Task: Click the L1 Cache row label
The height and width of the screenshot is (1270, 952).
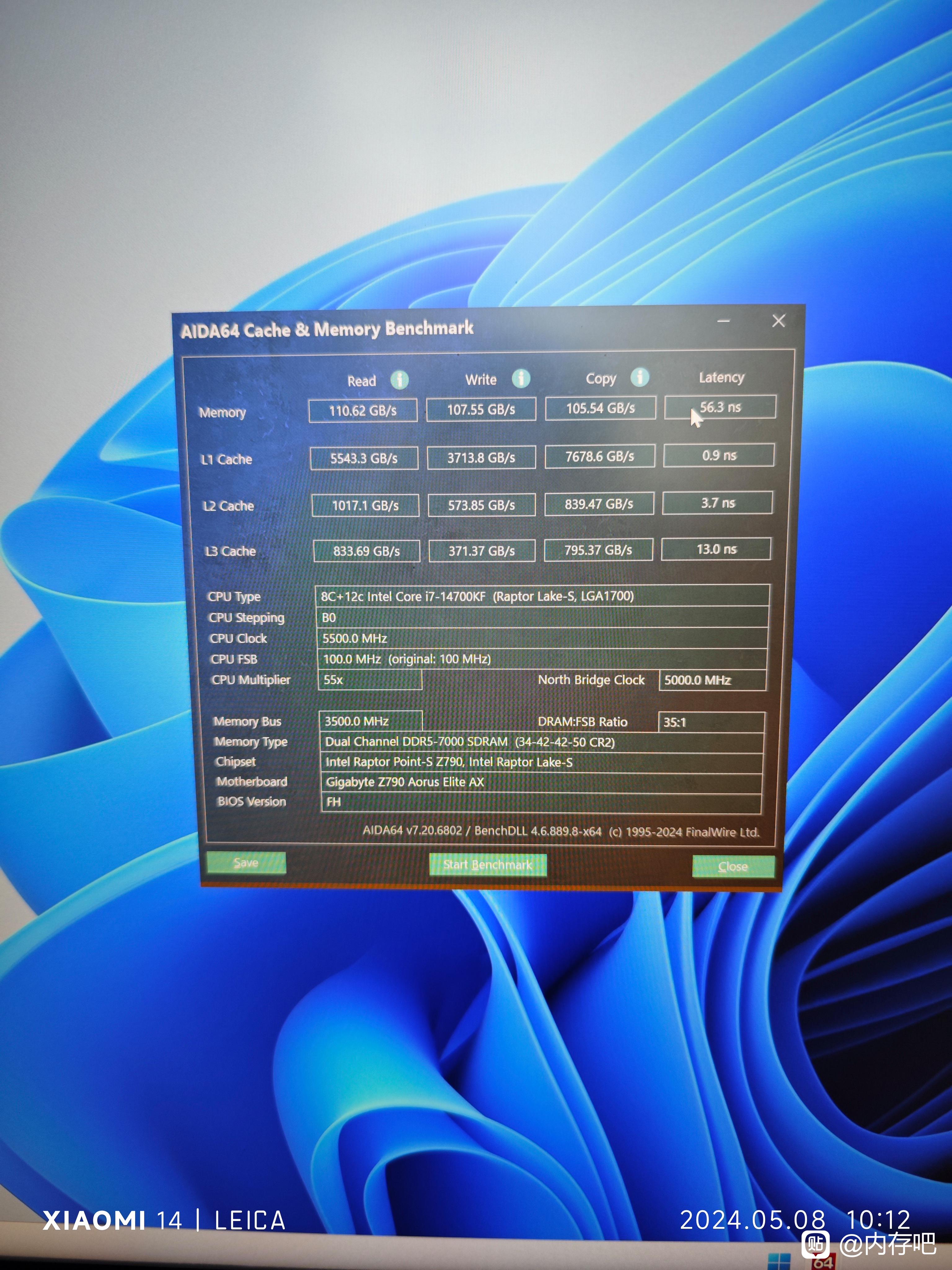Action: pos(226,459)
